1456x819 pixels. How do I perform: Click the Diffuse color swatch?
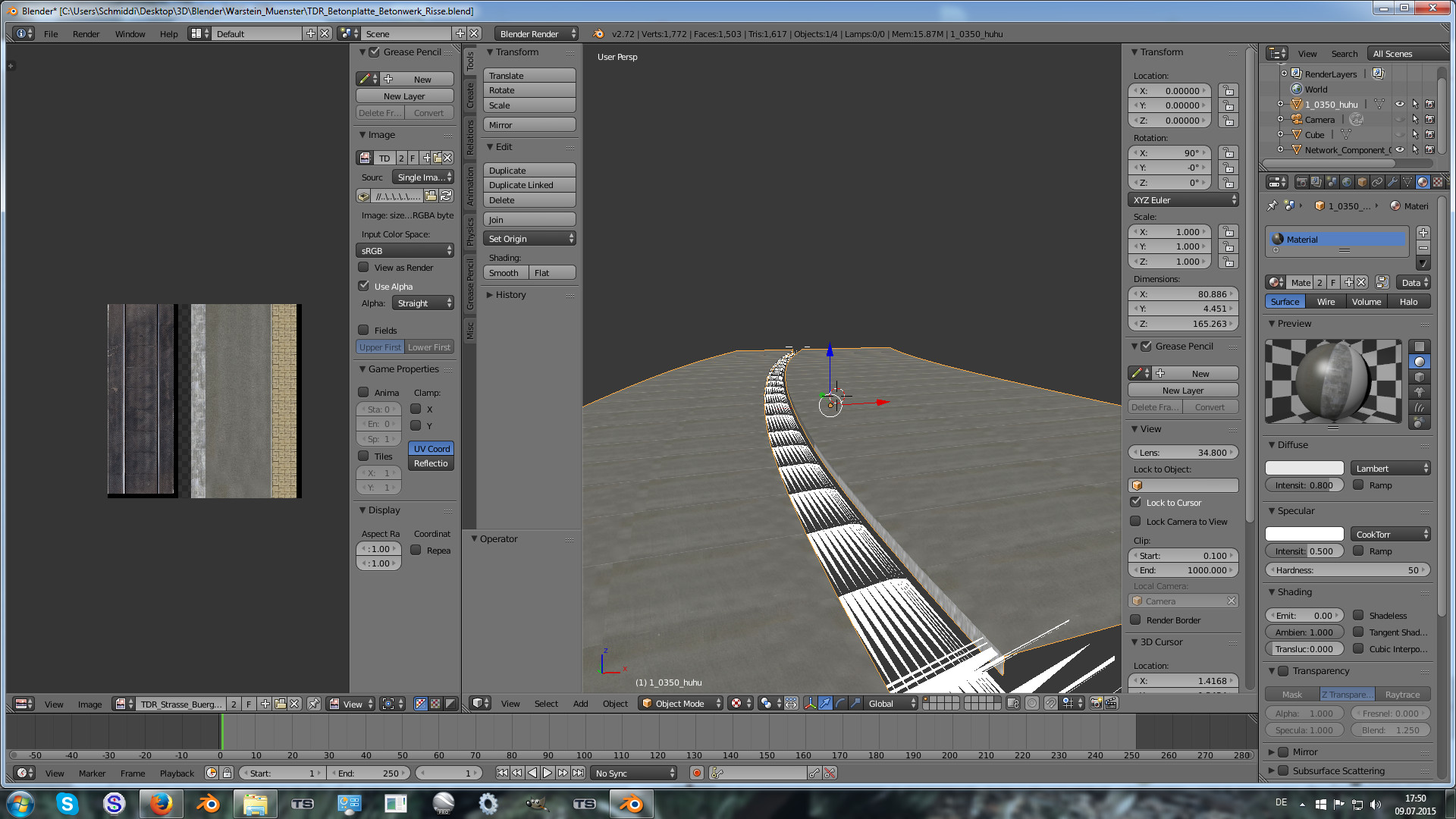point(1304,469)
